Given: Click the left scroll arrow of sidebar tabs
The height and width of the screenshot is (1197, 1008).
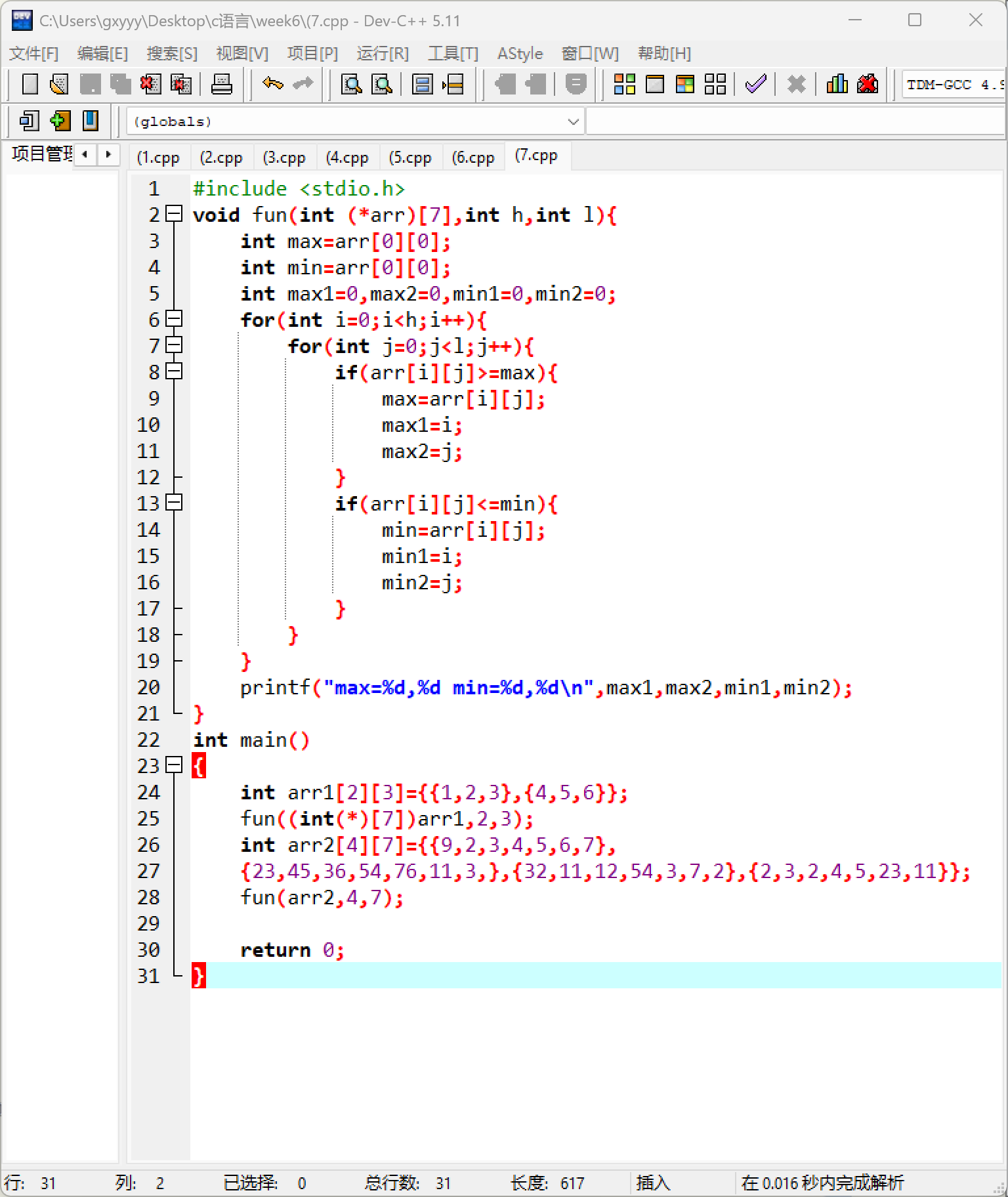Looking at the screenshot, I should point(85,155).
